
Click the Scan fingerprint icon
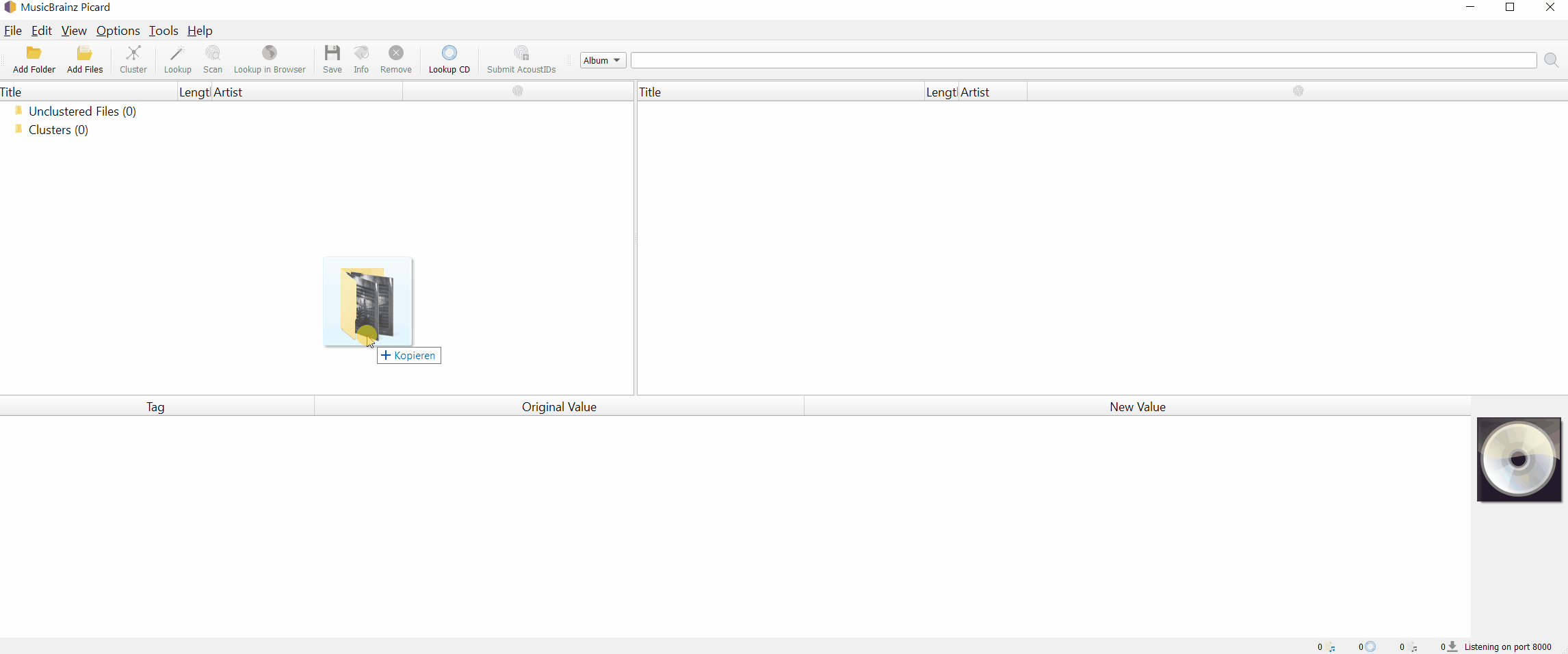pos(213,53)
